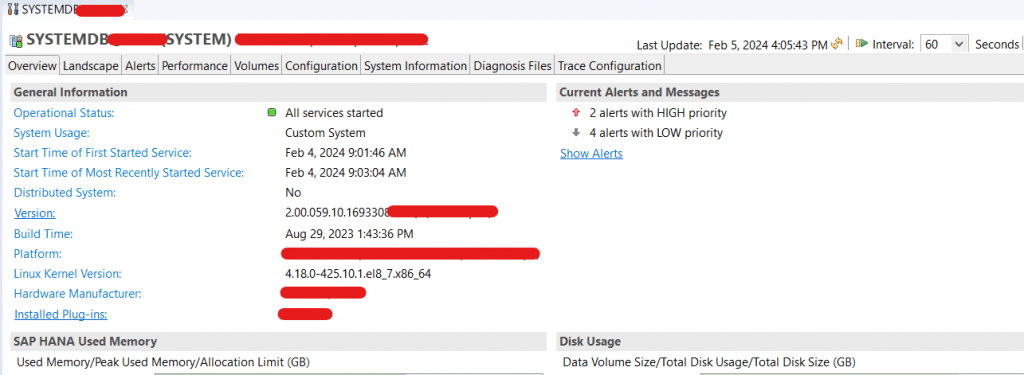This screenshot has height=375, width=1024.
Task: Switch to the Configuration tab
Action: (321, 66)
